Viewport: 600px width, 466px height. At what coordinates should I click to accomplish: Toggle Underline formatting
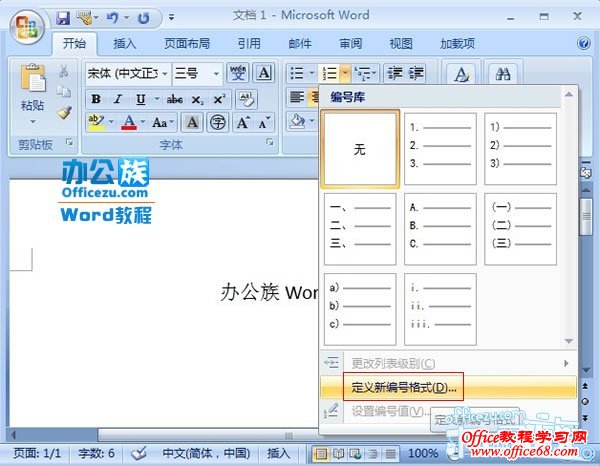point(140,99)
